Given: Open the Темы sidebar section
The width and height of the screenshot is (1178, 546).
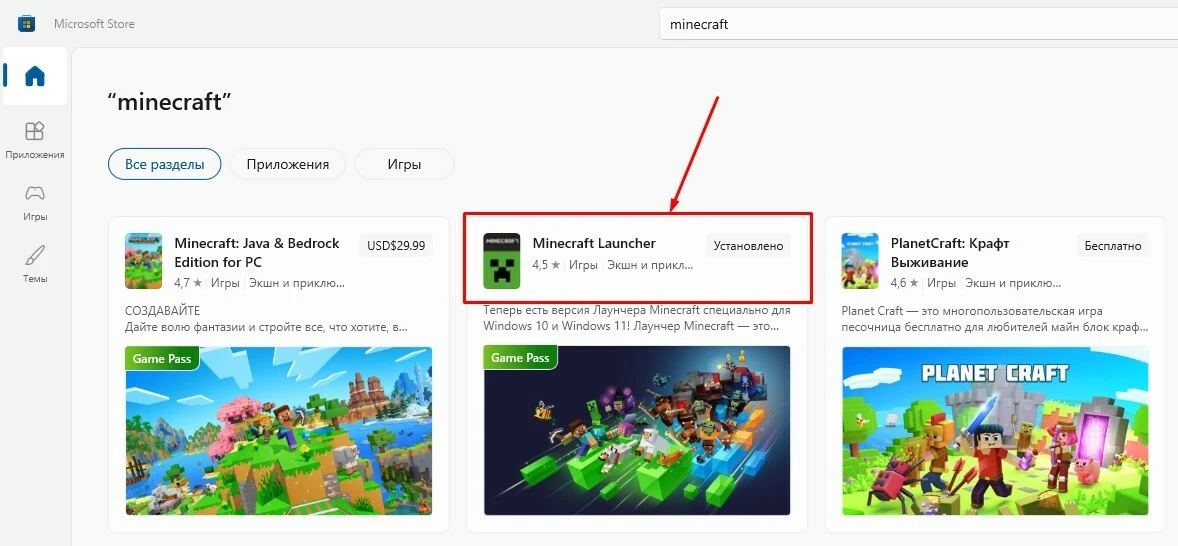Looking at the screenshot, I should tap(35, 263).
